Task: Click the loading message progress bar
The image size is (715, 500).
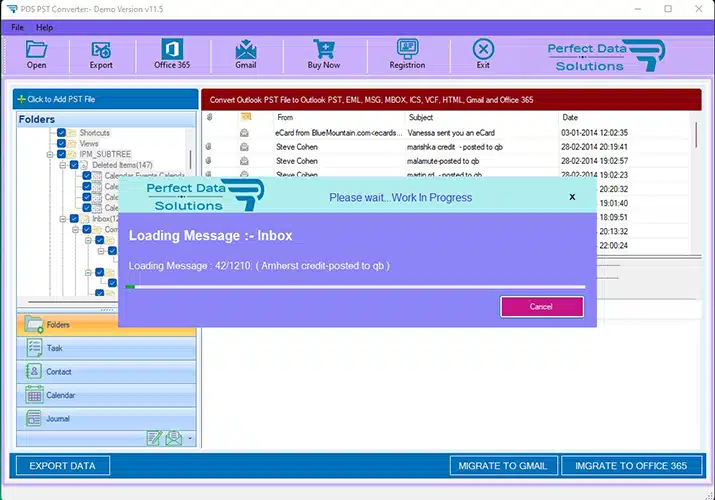Action: [355, 287]
